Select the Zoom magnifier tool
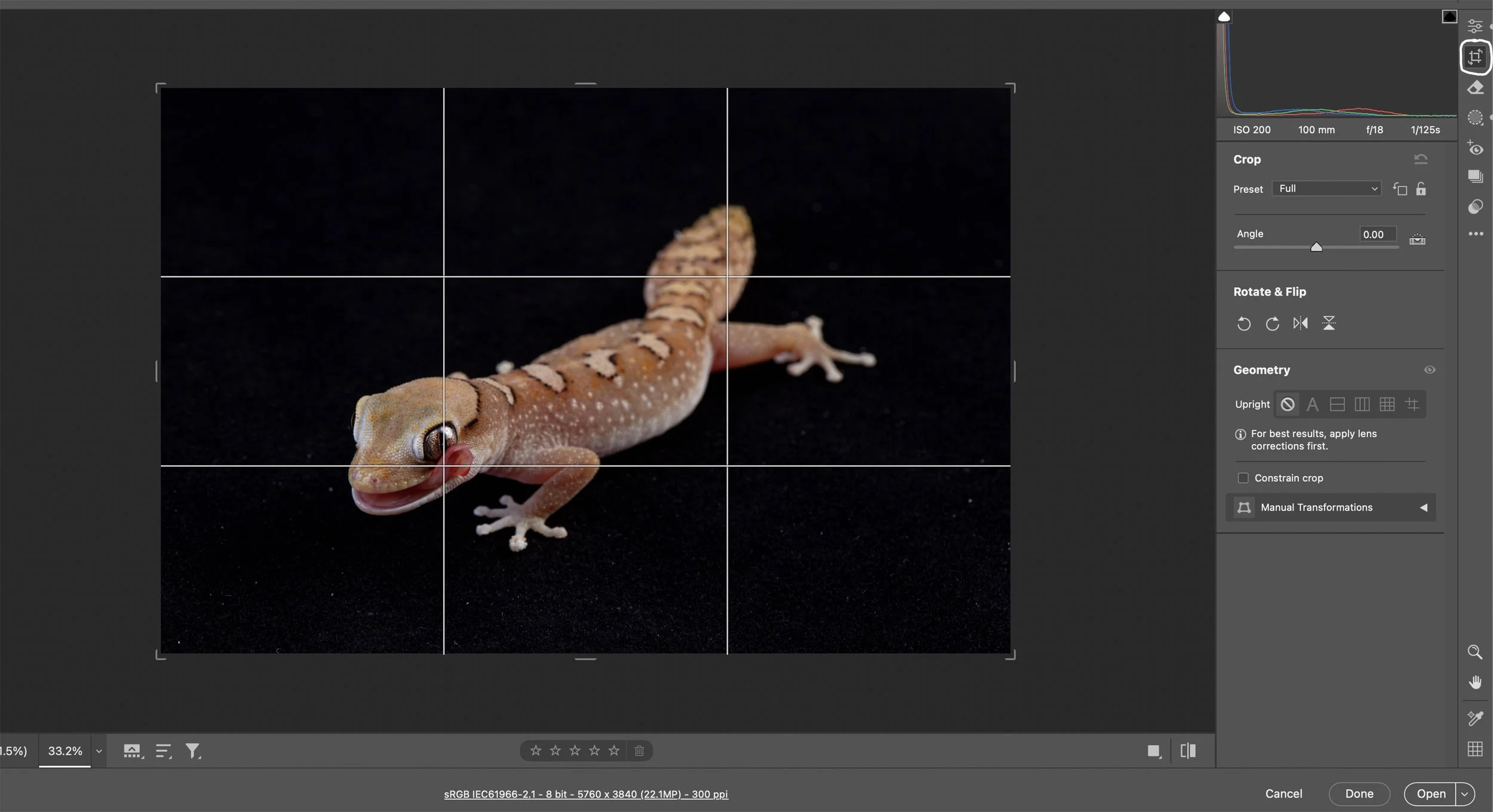1493x812 pixels. (x=1474, y=652)
